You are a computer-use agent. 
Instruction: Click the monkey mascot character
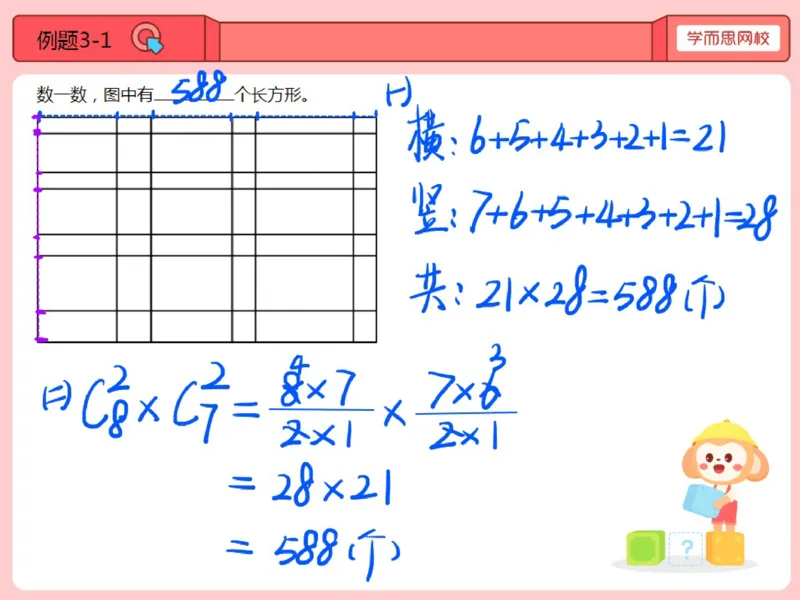pos(723,478)
